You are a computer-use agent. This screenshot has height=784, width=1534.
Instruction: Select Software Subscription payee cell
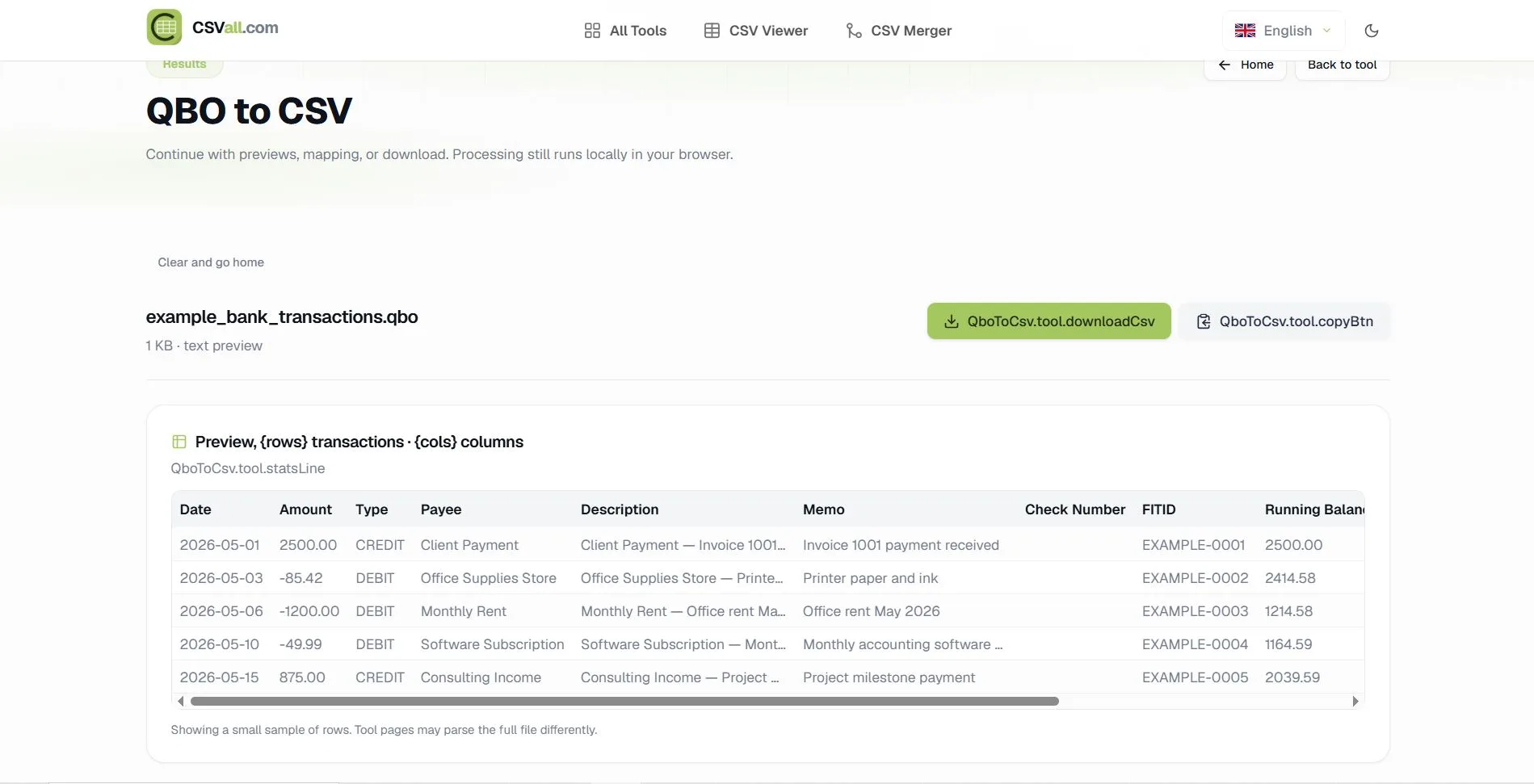click(x=492, y=644)
